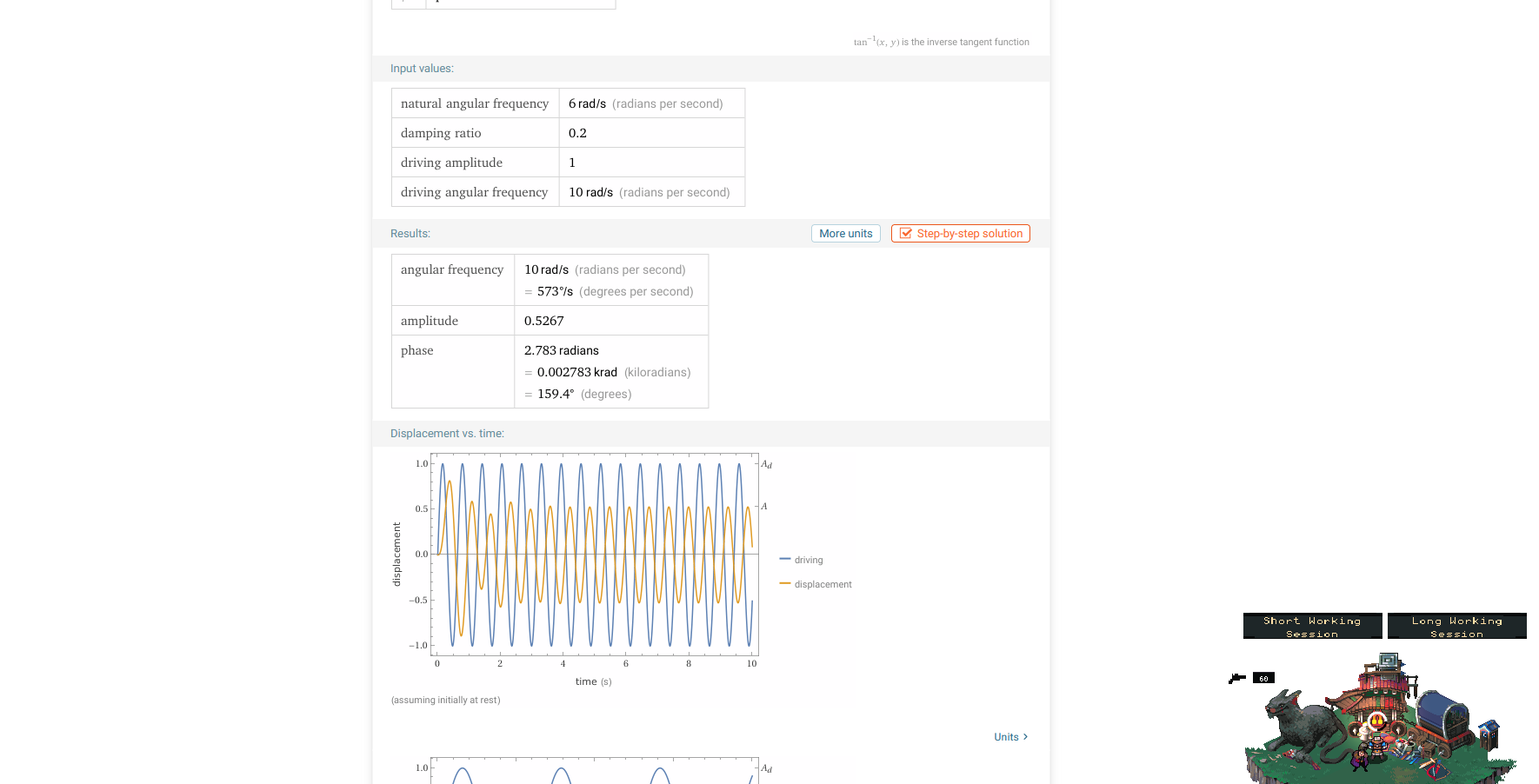This screenshot has width=1539, height=784.
Task: Click the driving amplitude value 1
Action: click(x=572, y=163)
